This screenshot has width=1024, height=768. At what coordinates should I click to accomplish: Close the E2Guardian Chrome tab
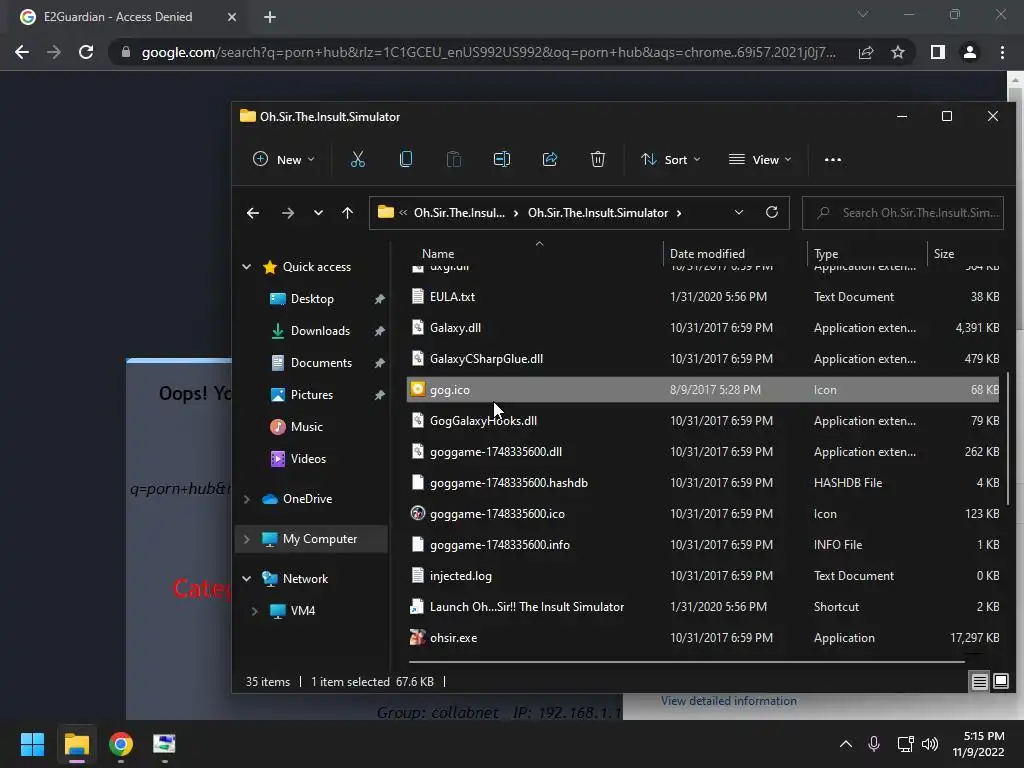[x=232, y=17]
